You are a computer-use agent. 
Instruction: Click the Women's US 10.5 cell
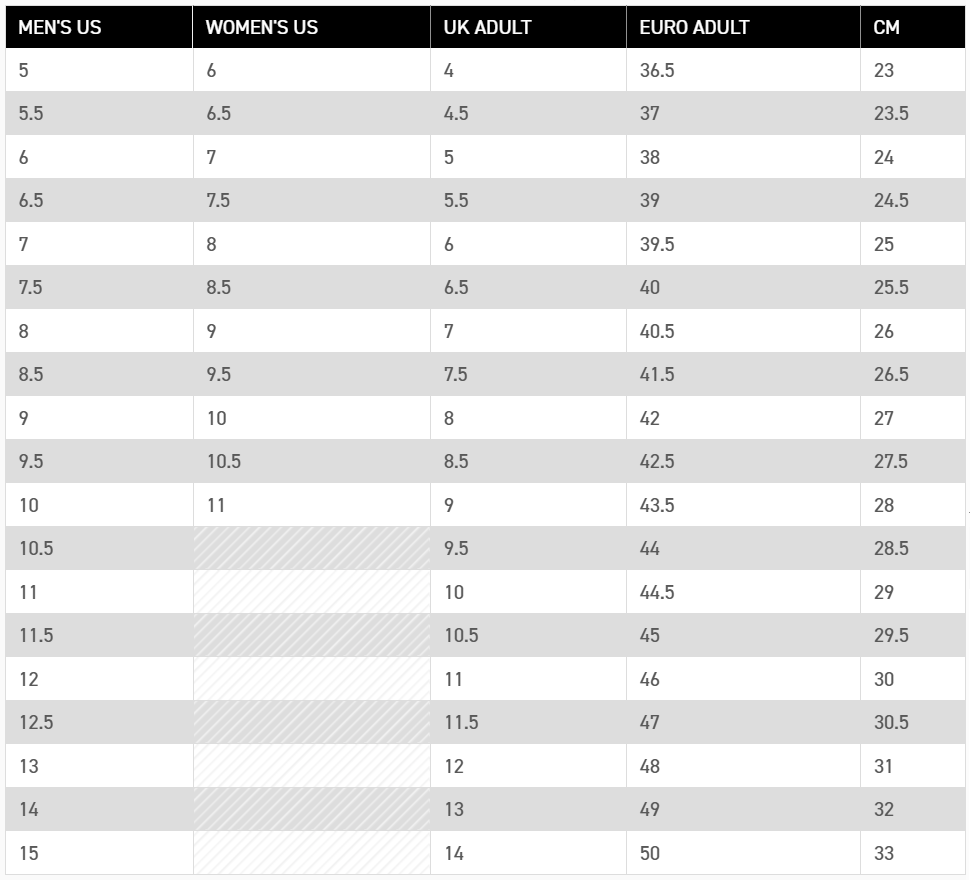[312, 461]
